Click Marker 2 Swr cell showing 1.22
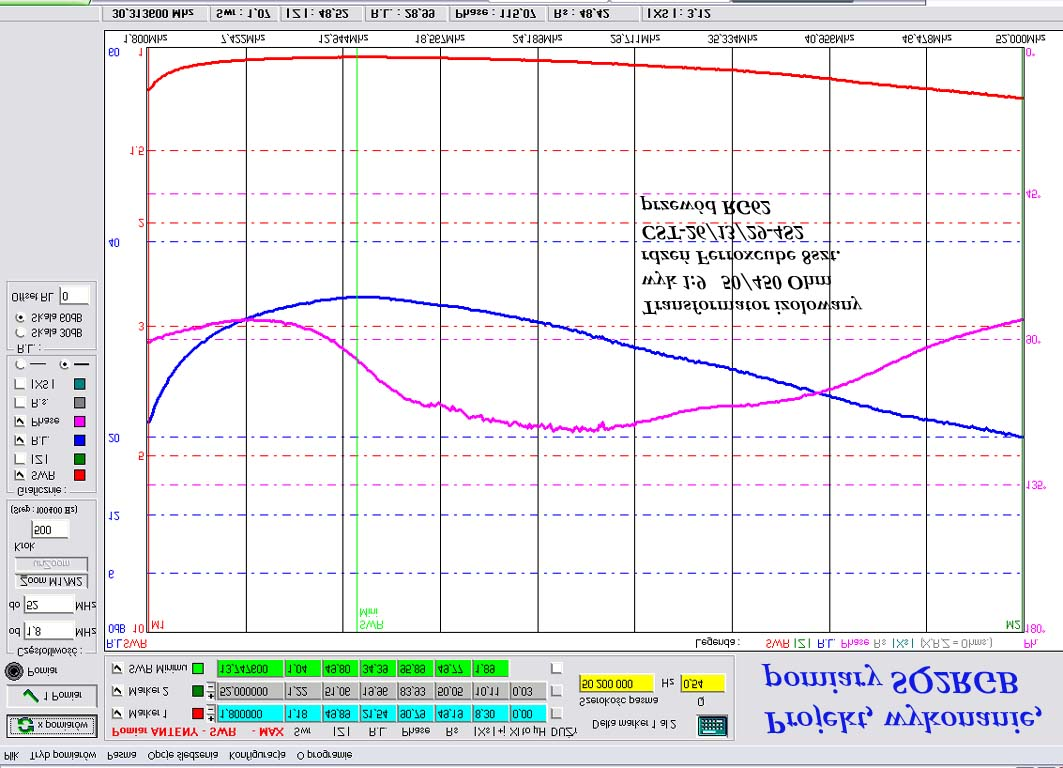 302,691
